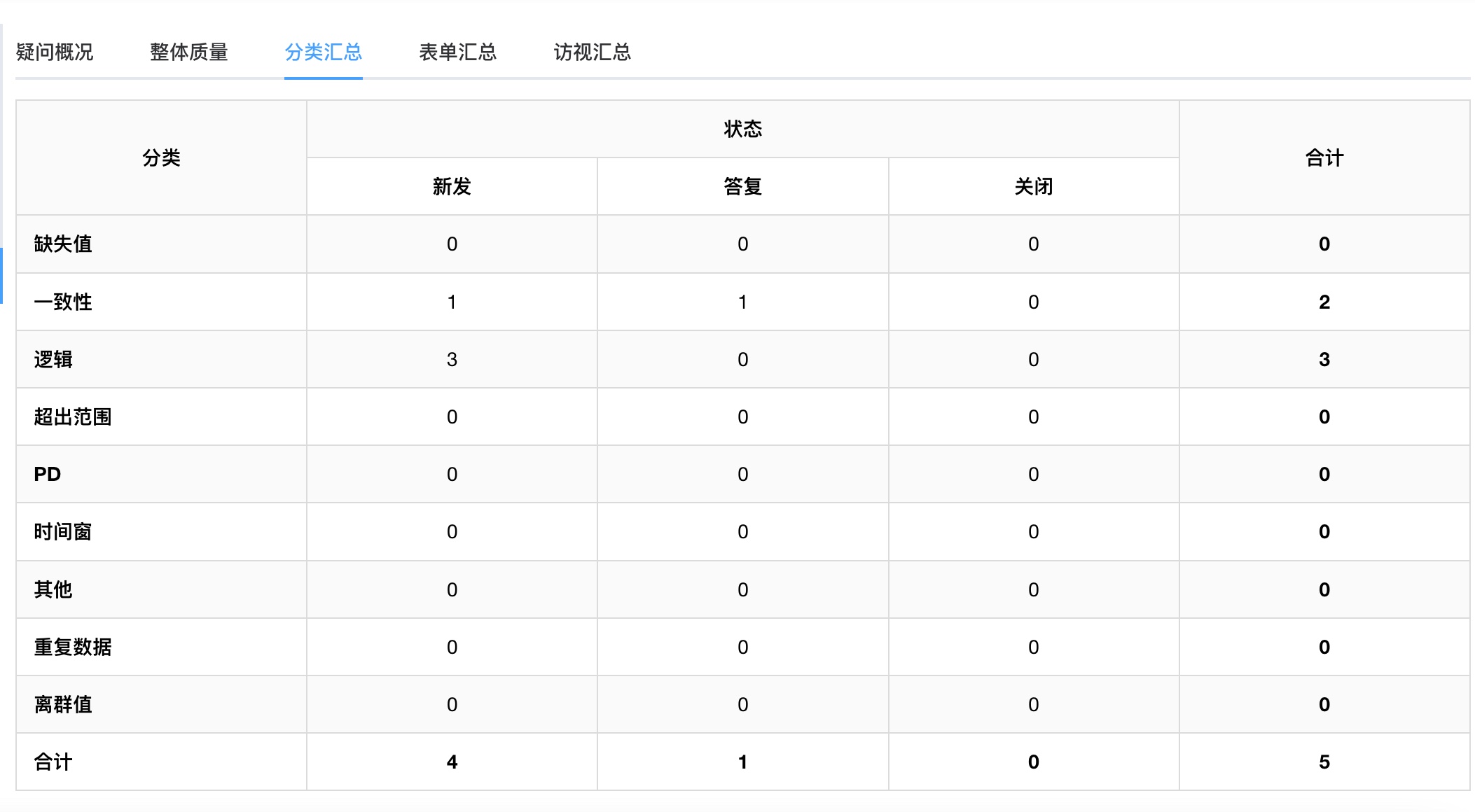Select the 离群值 category row

[x=62, y=704]
